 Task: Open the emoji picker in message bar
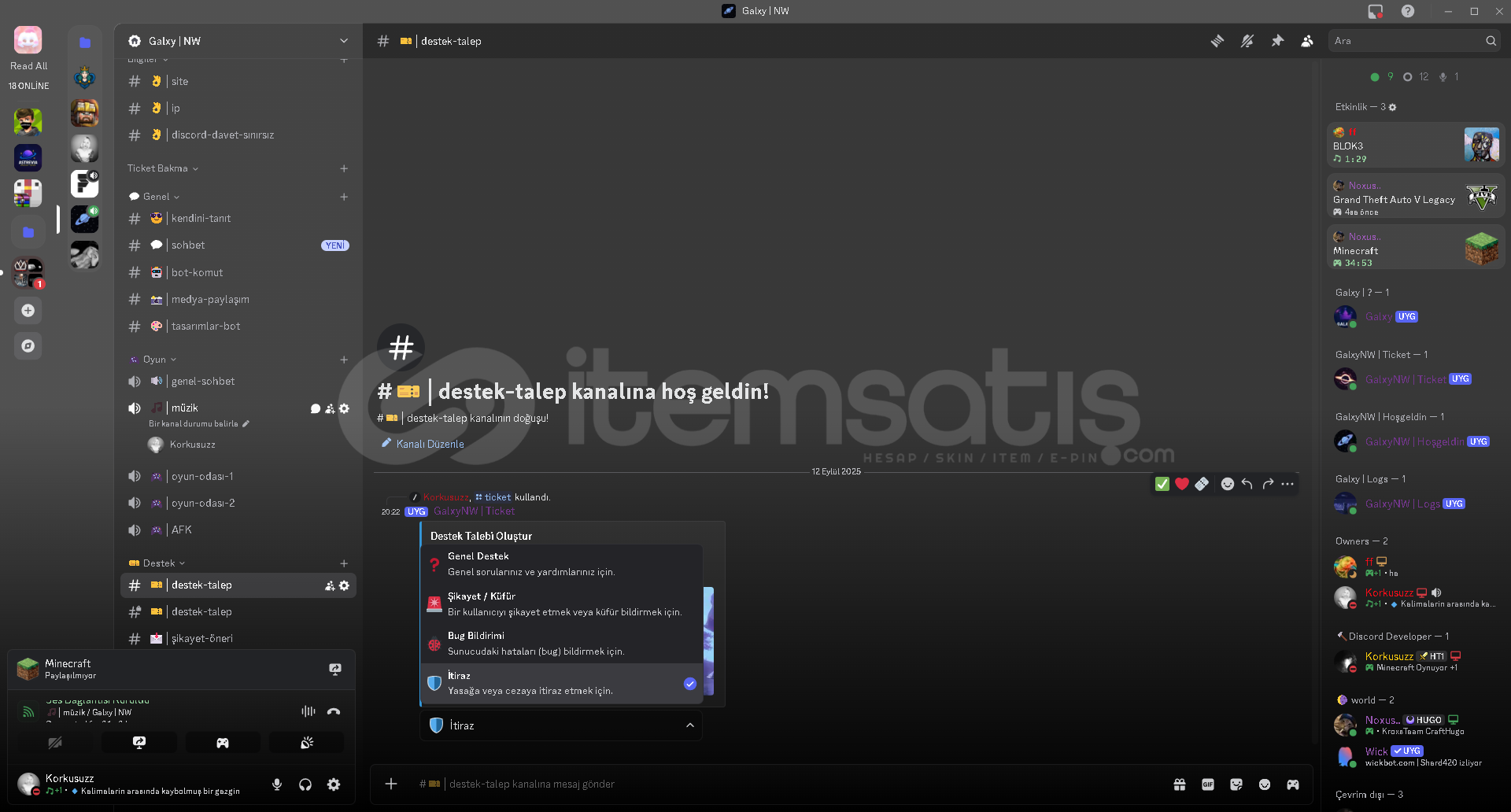click(x=1264, y=784)
